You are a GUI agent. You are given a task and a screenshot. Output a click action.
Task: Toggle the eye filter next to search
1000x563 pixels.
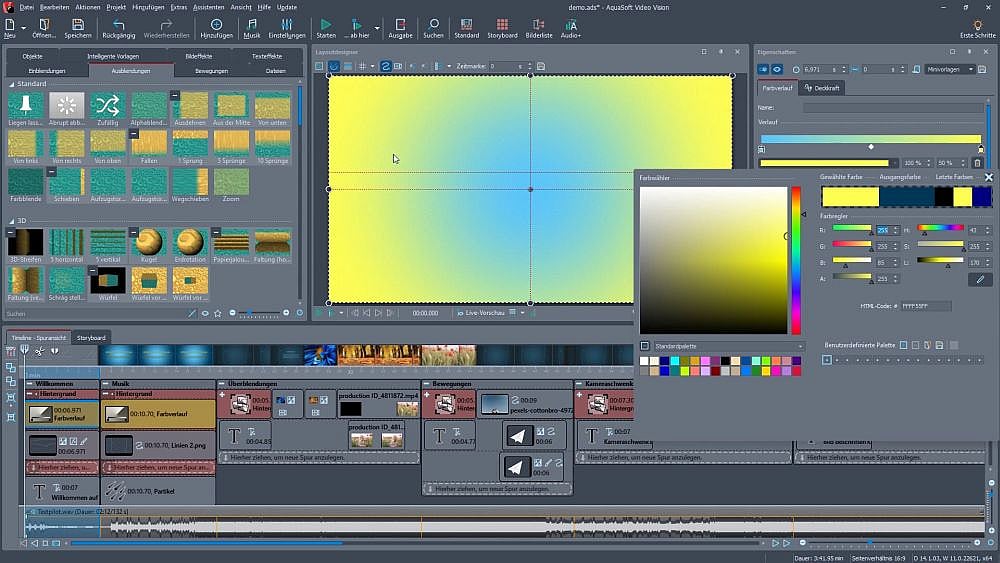click(x=205, y=313)
